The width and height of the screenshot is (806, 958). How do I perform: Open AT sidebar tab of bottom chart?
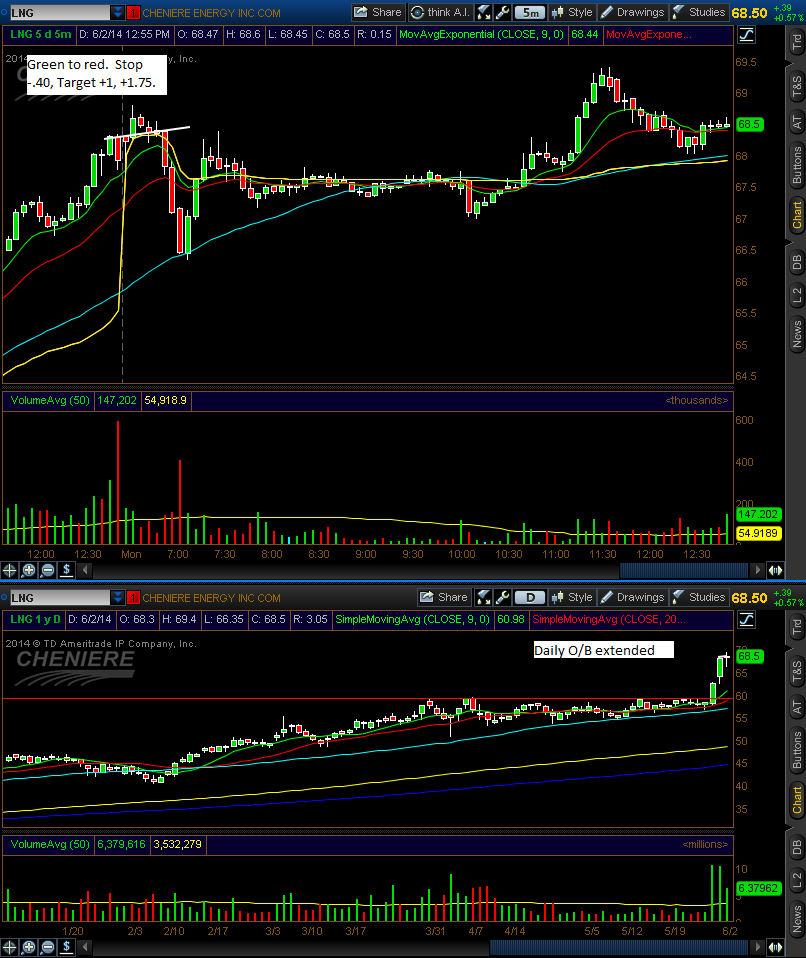(x=796, y=707)
